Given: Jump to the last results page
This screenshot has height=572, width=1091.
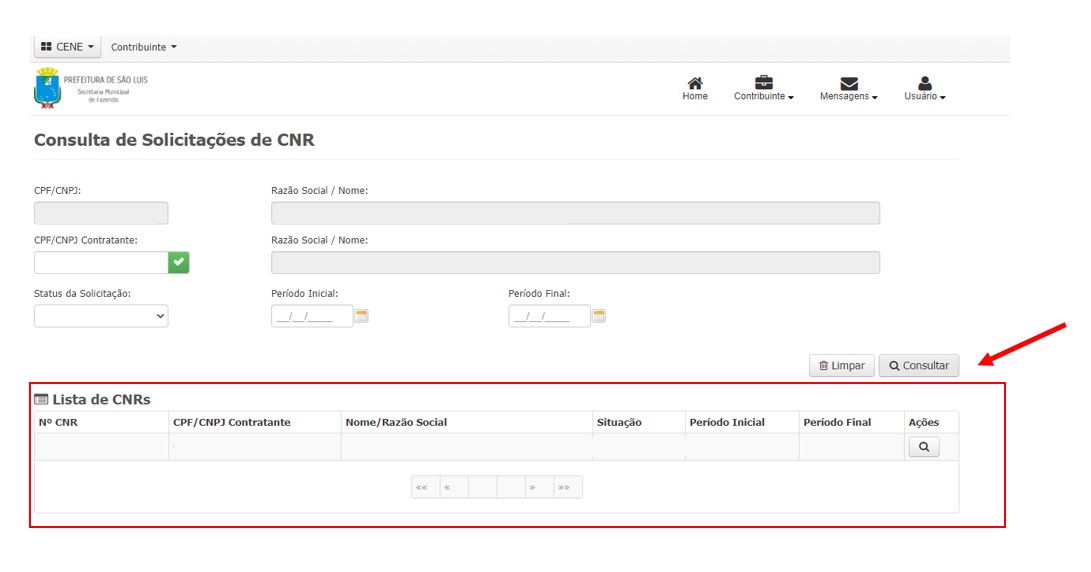Looking at the screenshot, I should click(x=566, y=487).
